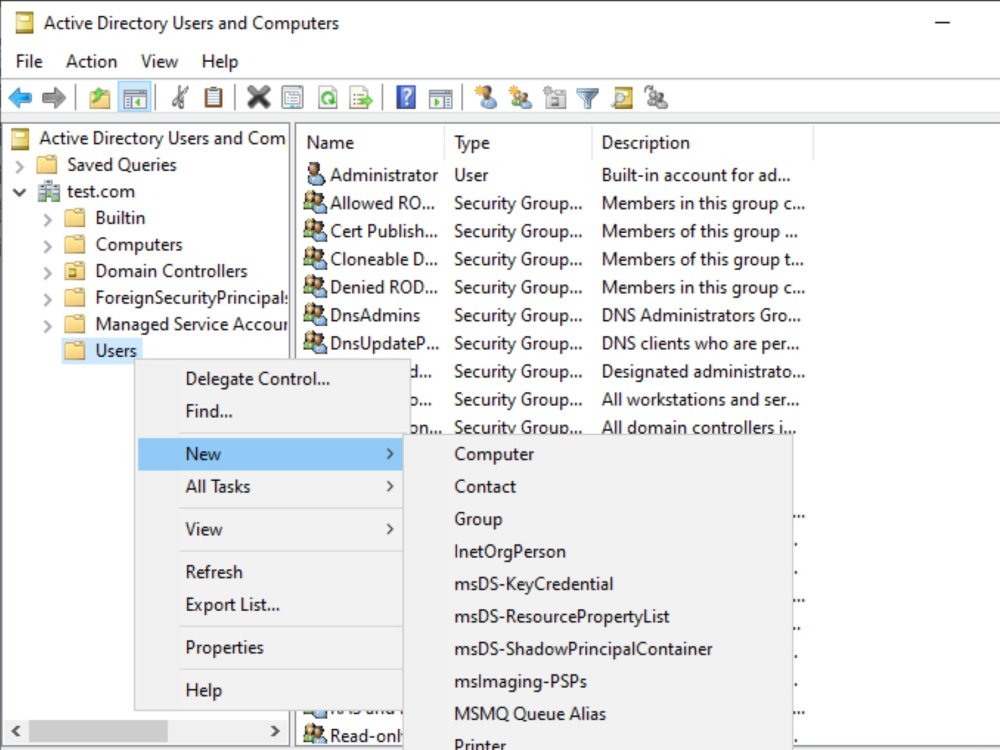Sort by the Name column header

click(371, 143)
